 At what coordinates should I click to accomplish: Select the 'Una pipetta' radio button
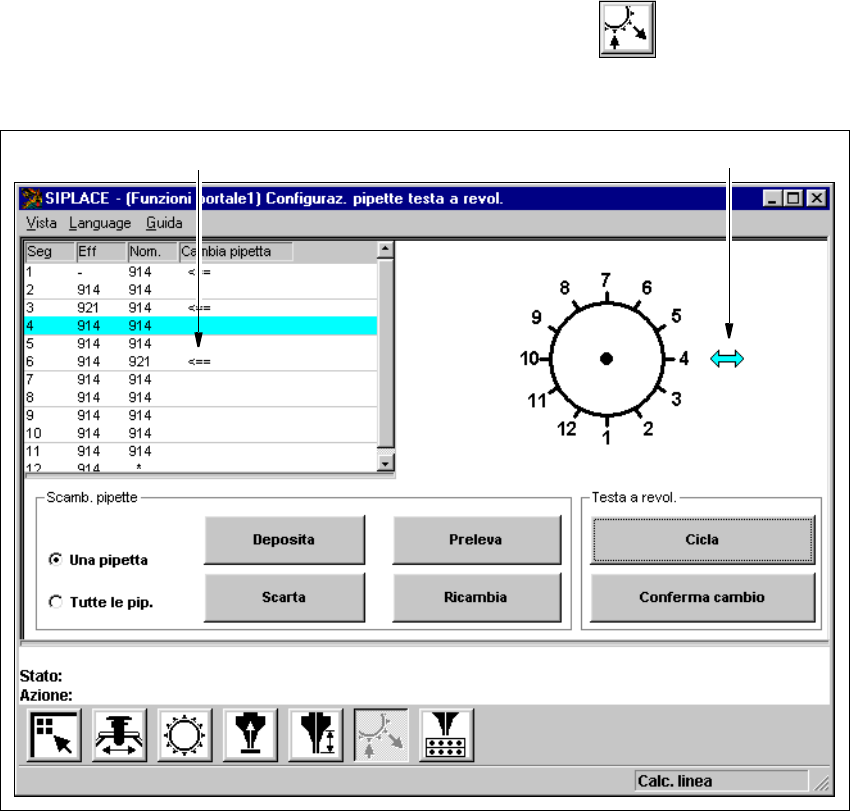(55, 561)
